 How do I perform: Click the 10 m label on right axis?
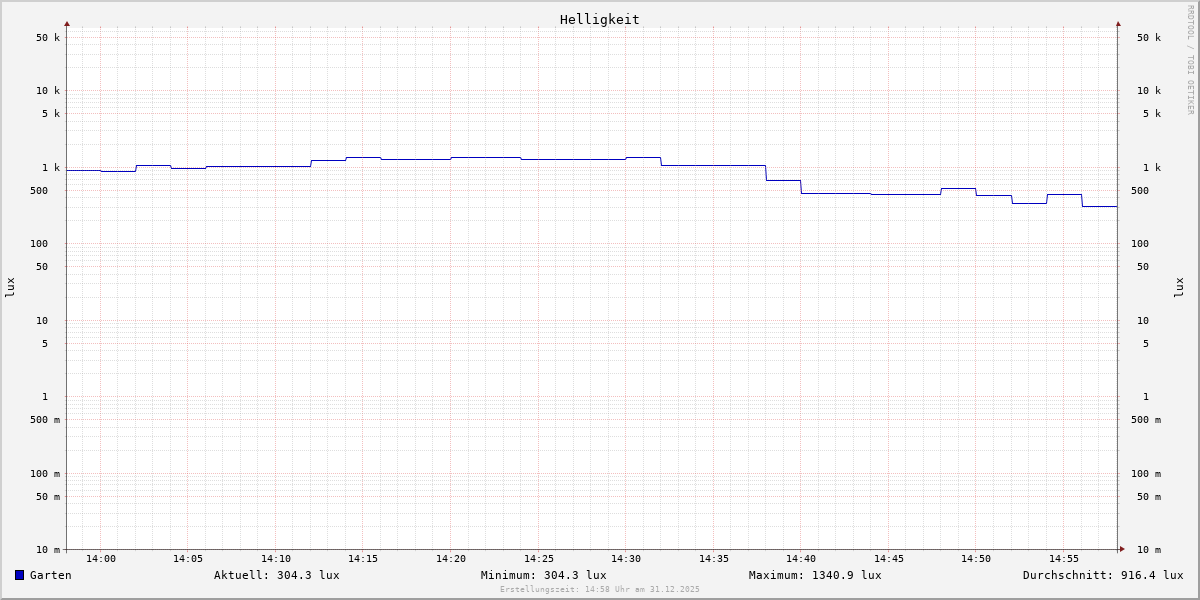click(1149, 550)
